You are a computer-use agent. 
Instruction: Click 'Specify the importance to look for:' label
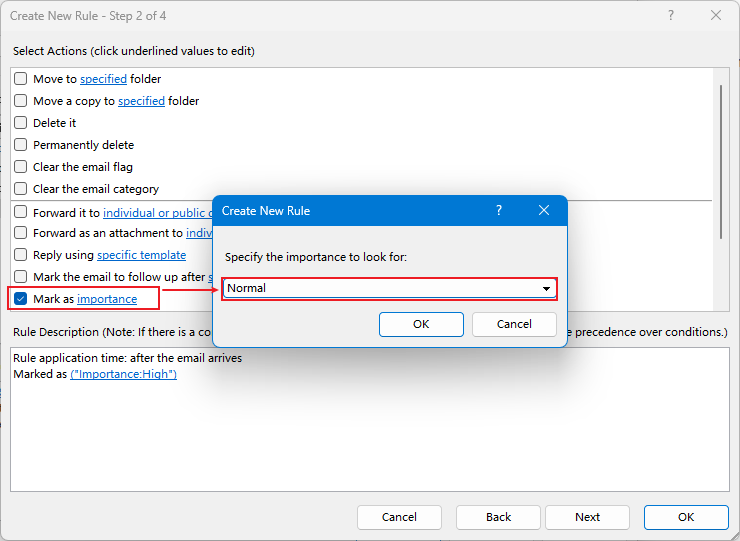(316, 257)
